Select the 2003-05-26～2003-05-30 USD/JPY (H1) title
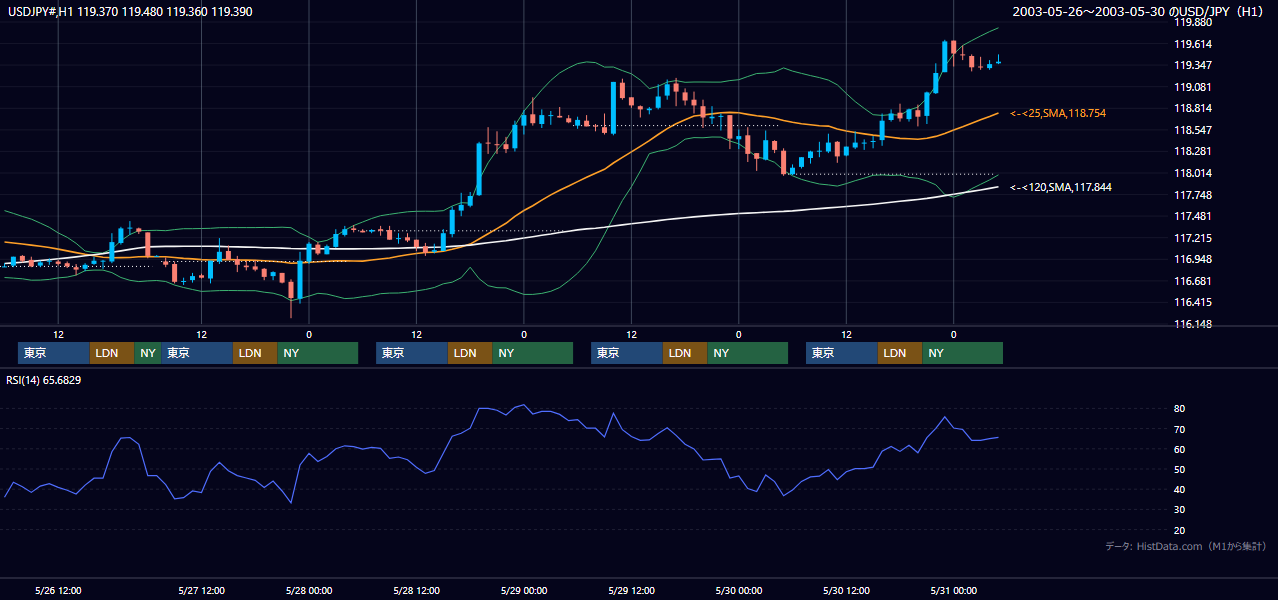The width and height of the screenshot is (1278, 600). click(x=1140, y=12)
